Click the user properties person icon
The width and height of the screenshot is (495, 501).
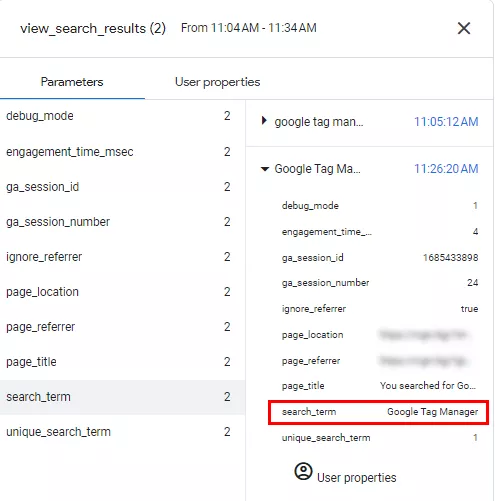click(x=303, y=471)
